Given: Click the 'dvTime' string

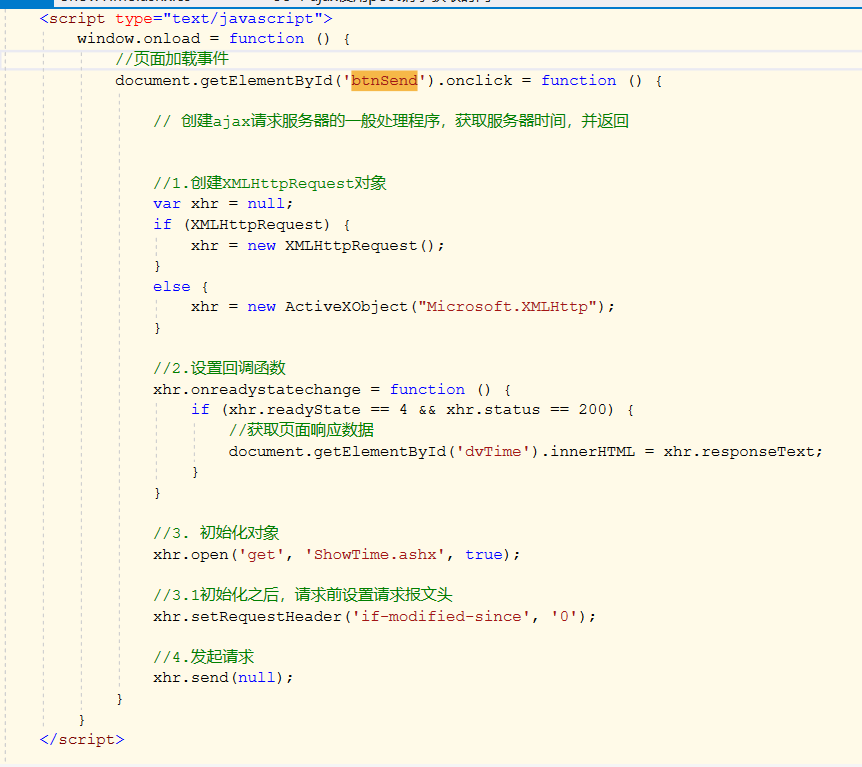Looking at the screenshot, I should tap(493, 452).
